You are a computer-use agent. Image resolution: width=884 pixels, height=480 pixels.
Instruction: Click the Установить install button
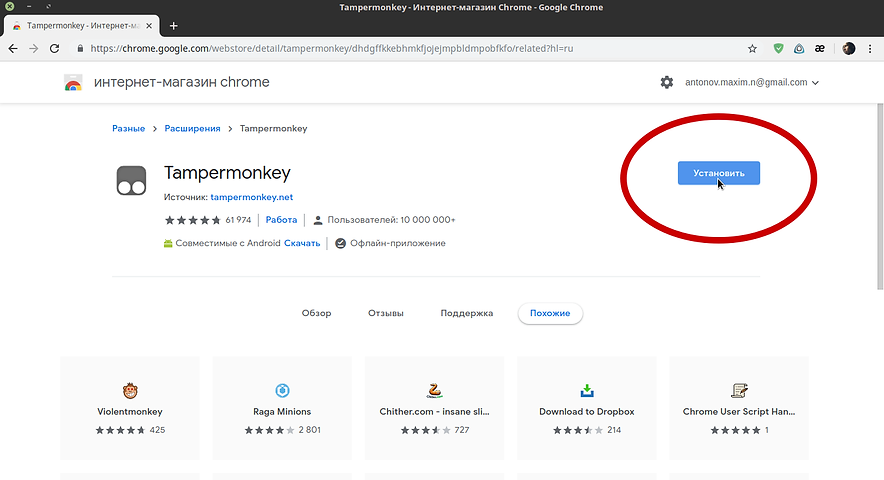pos(719,173)
